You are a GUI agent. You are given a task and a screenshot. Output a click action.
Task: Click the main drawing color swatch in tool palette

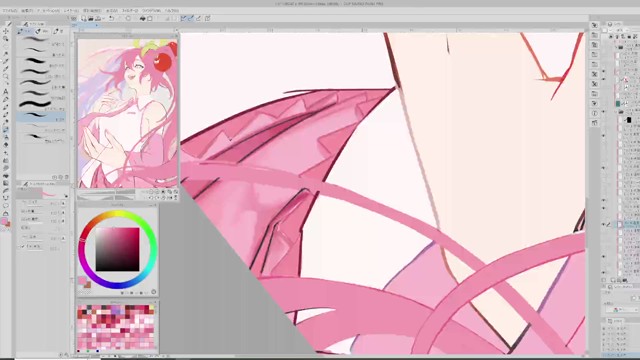point(4,222)
